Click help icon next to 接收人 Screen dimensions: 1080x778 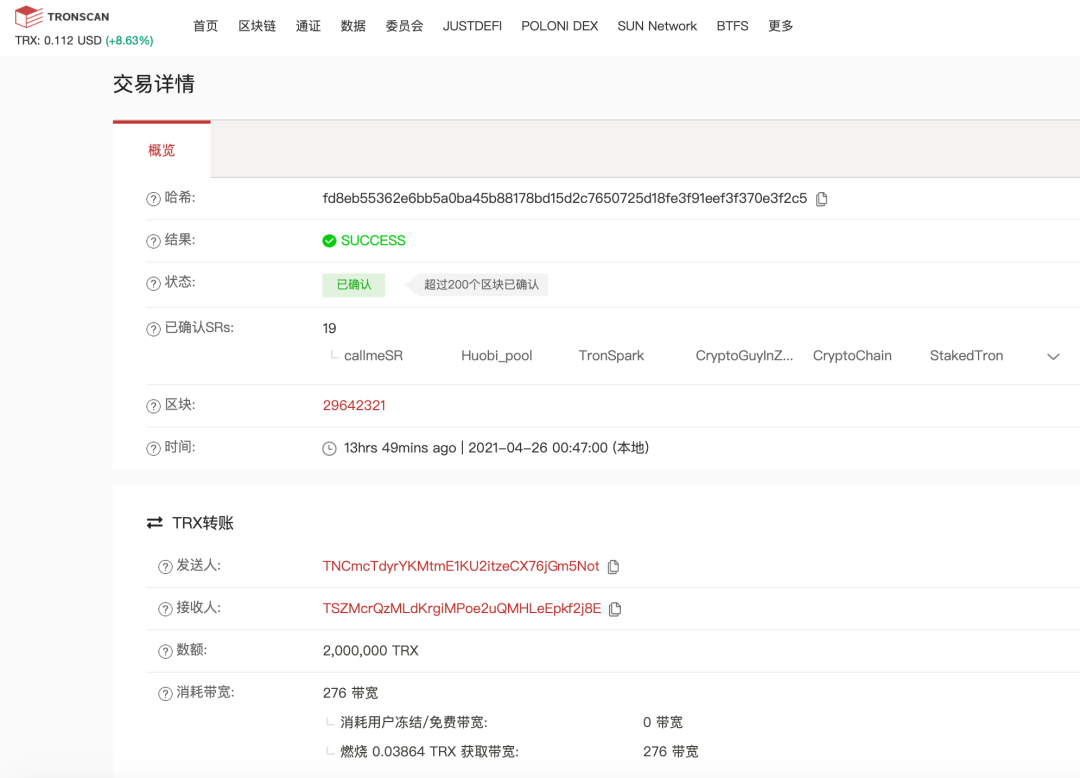(165, 609)
